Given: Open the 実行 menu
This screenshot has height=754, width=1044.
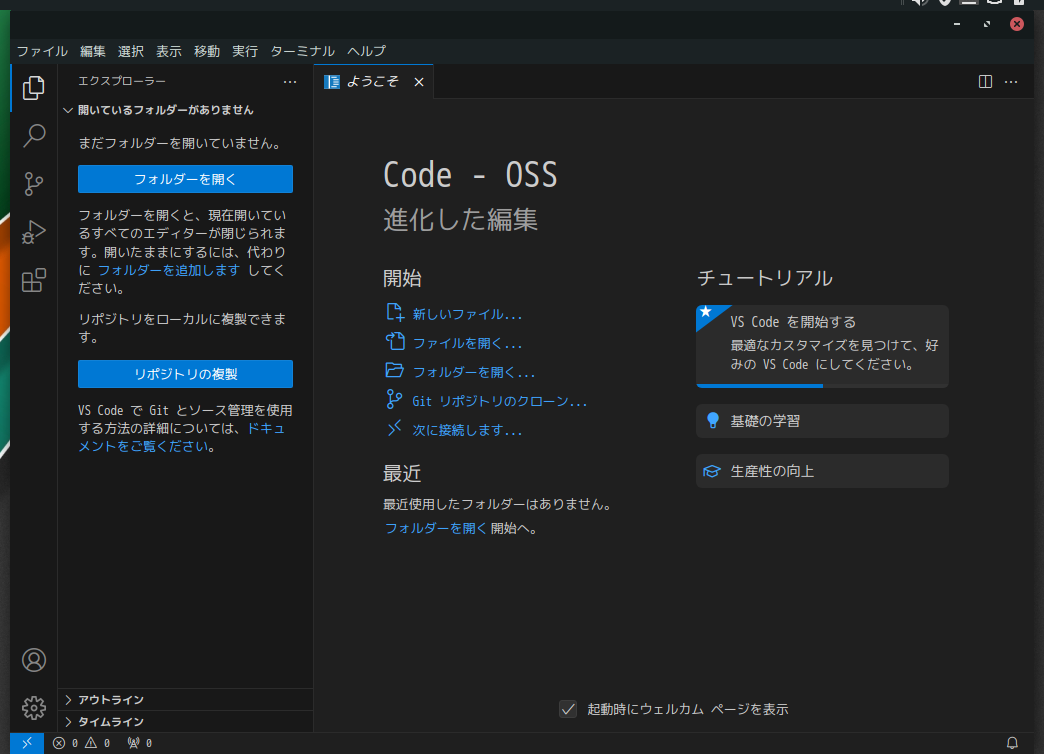Looking at the screenshot, I should (245, 51).
